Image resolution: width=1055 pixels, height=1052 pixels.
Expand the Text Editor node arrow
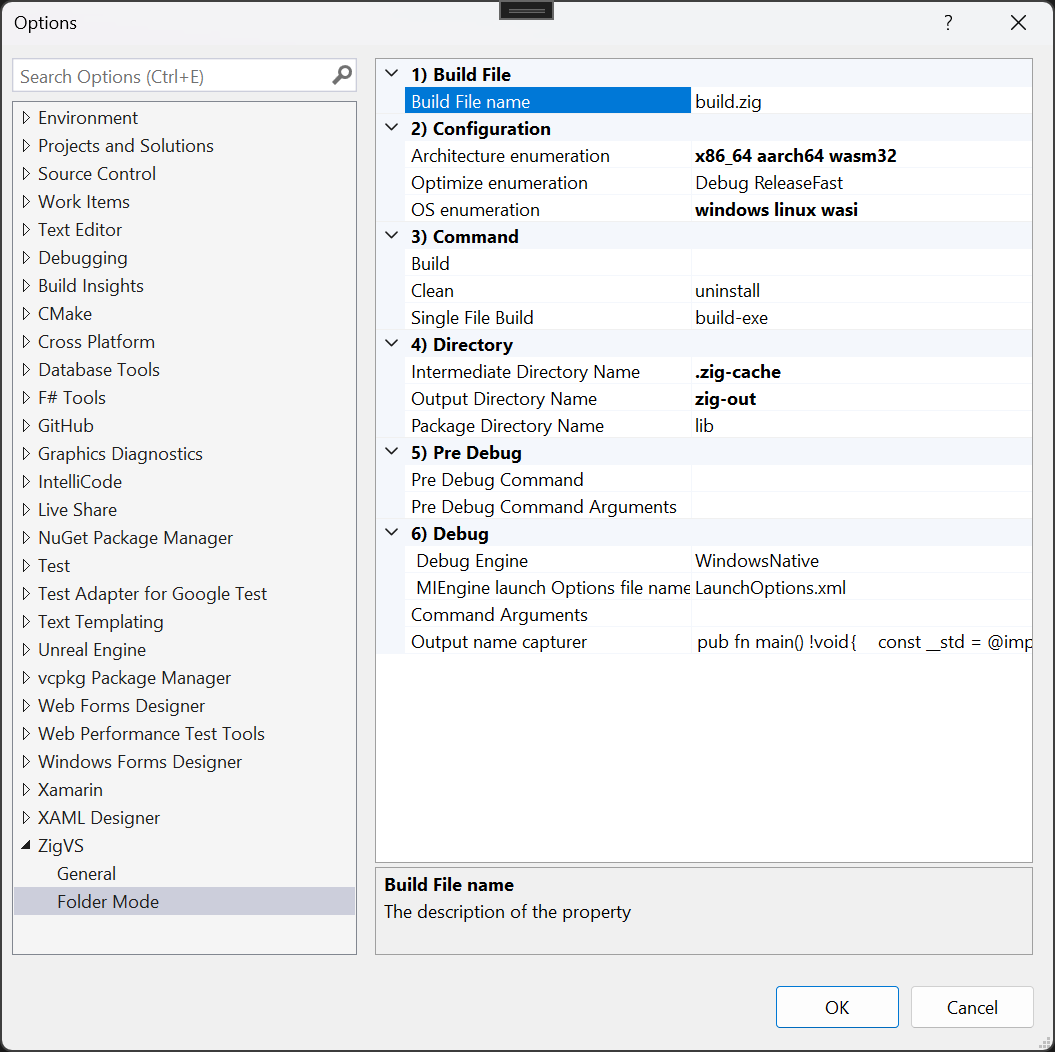click(x=26, y=230)
